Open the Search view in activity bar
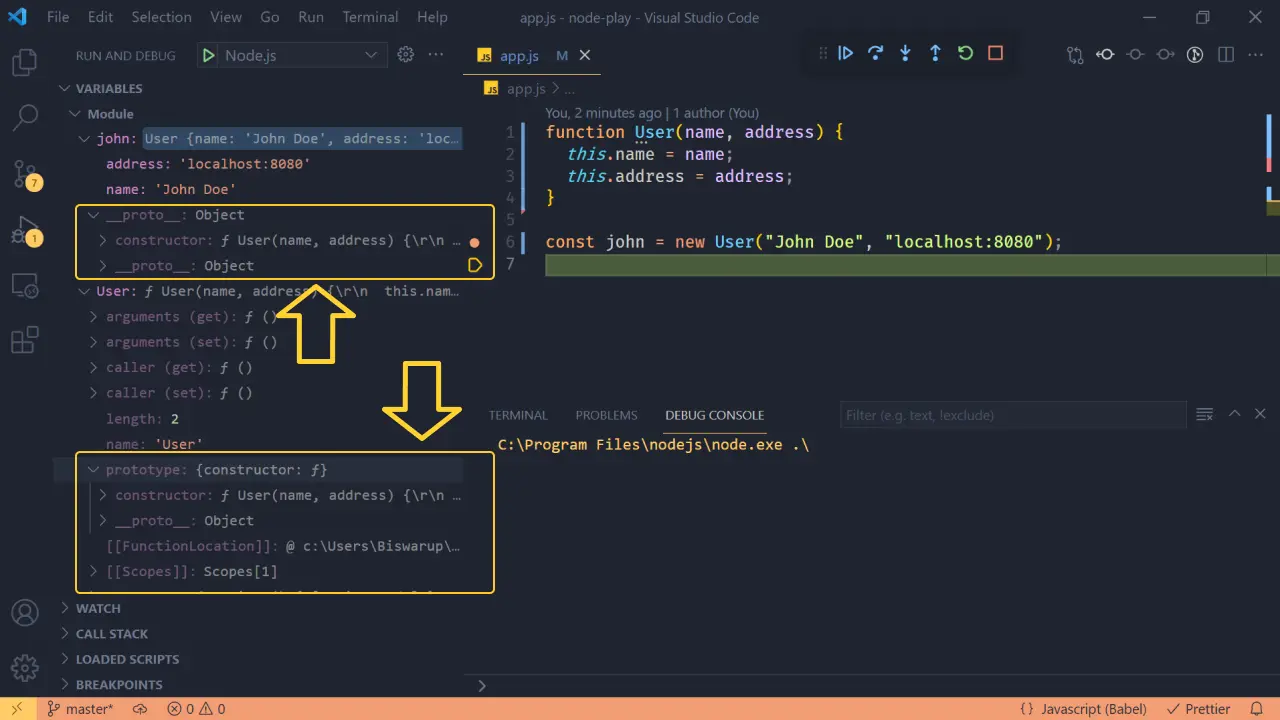This screenshot has height=720, width=1280. pos(24,119)
